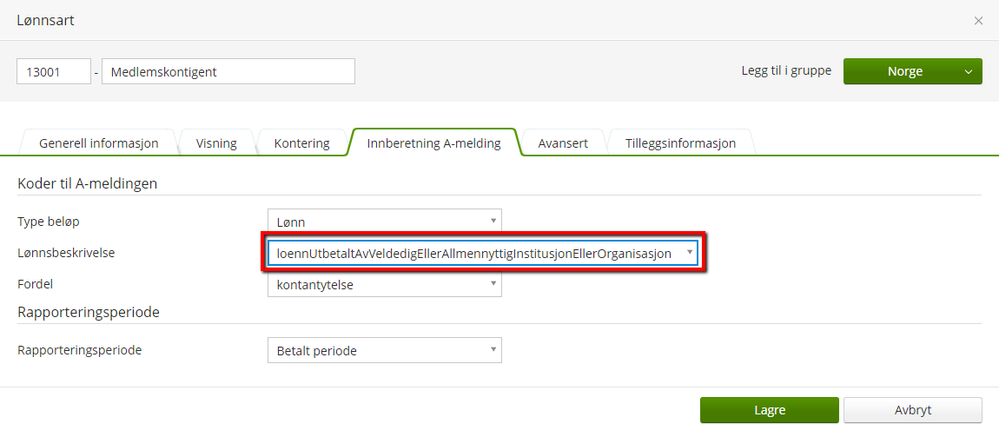Screen dimensions: 999x437
Task: Expand the Fordel dropdown
Action: point(384,285)
